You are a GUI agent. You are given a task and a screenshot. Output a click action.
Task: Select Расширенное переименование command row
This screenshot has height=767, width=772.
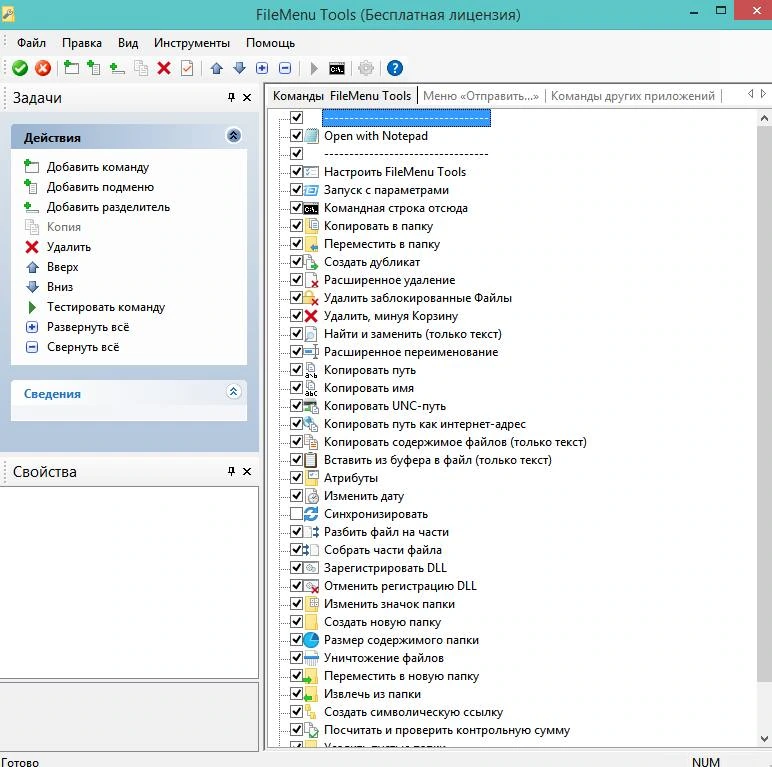411,352
